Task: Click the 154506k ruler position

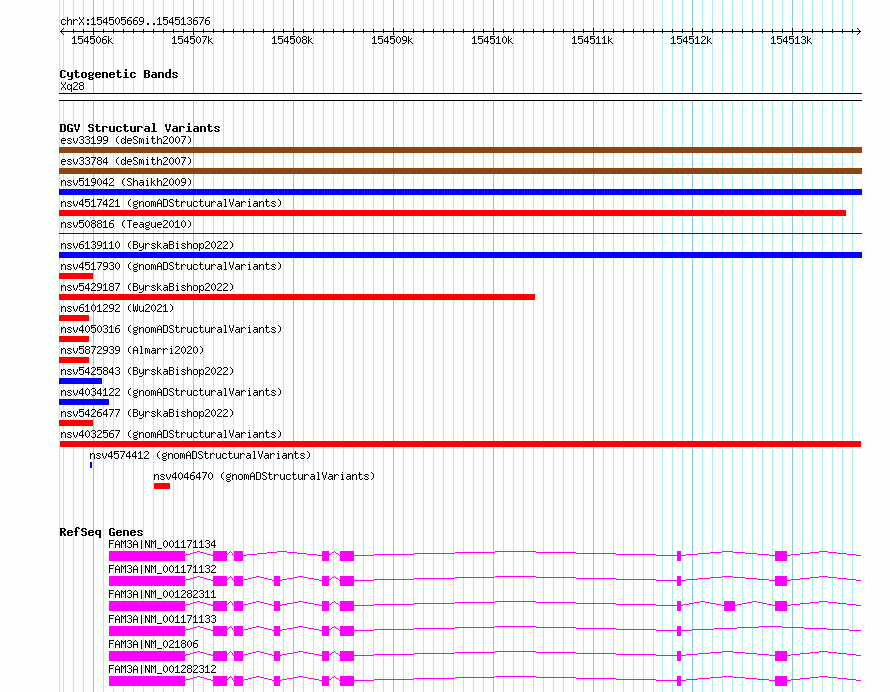Action: coord(92,40)
